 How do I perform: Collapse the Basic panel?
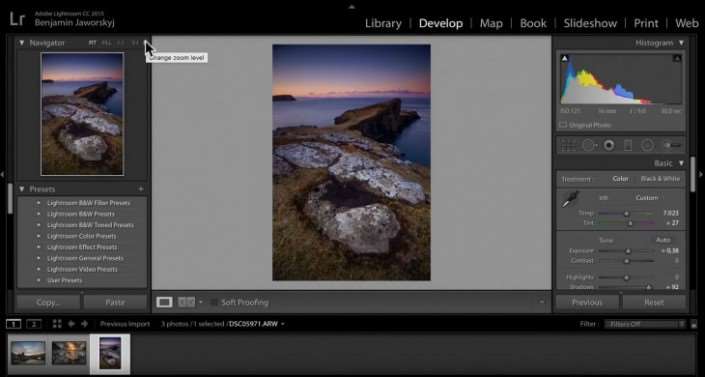coord(681,163)
